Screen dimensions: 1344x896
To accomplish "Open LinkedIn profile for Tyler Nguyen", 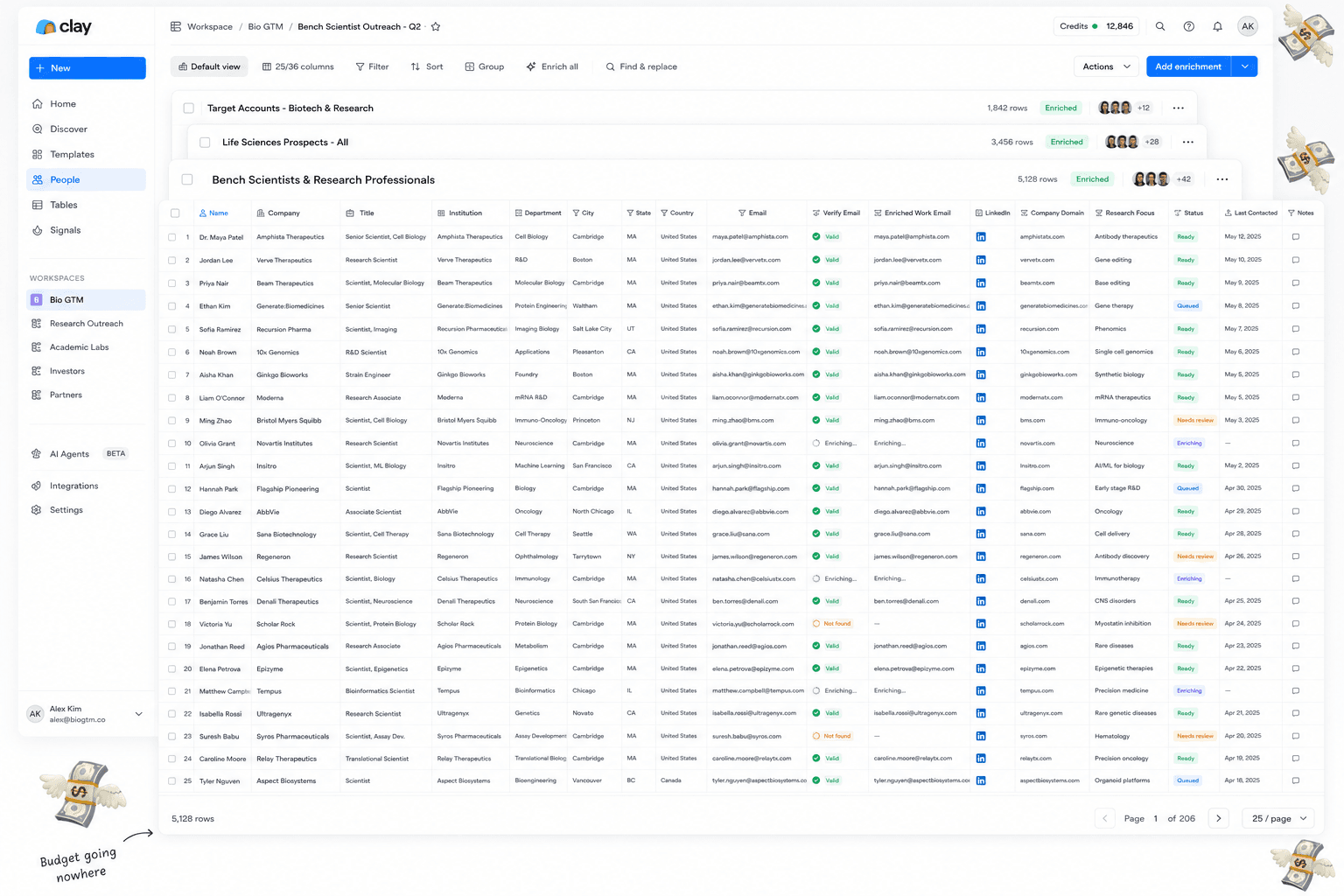I will [x=981, y=780].
